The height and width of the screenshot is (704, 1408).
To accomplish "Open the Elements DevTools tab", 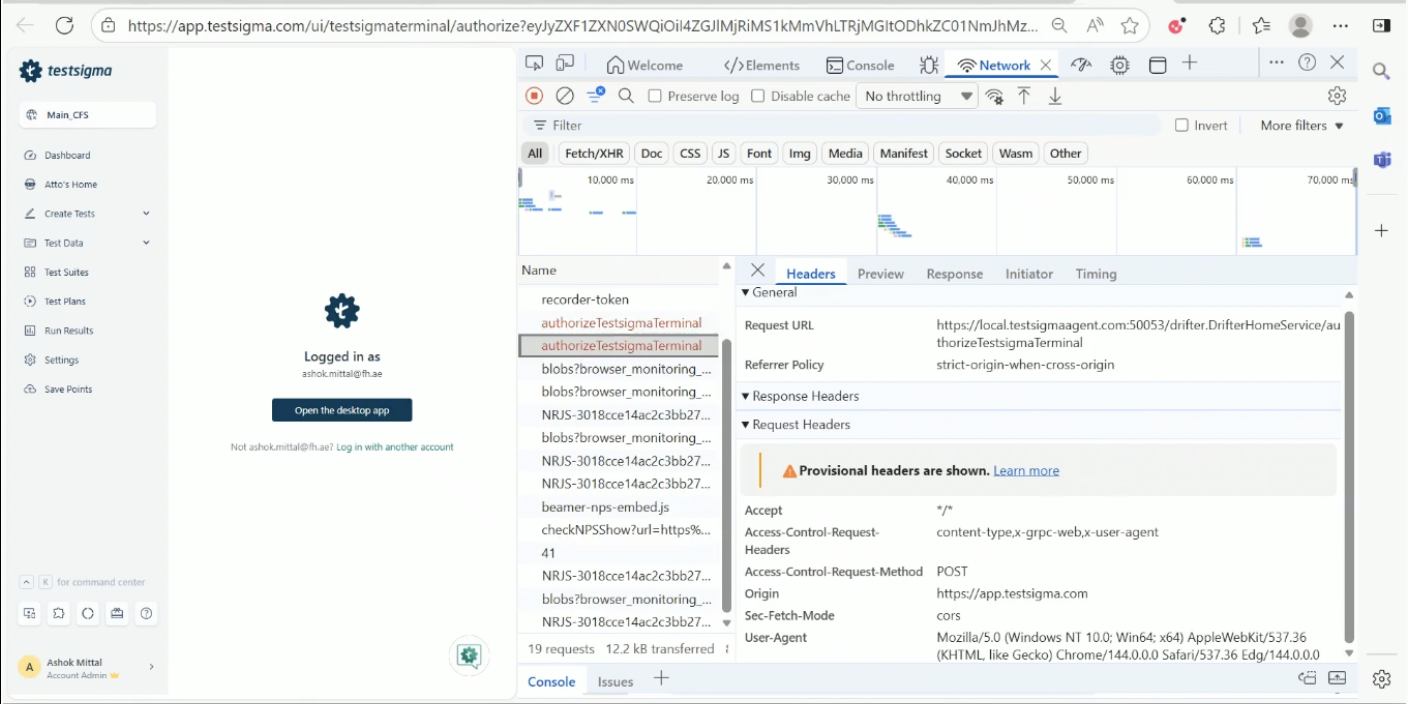I will pos(761,65).
